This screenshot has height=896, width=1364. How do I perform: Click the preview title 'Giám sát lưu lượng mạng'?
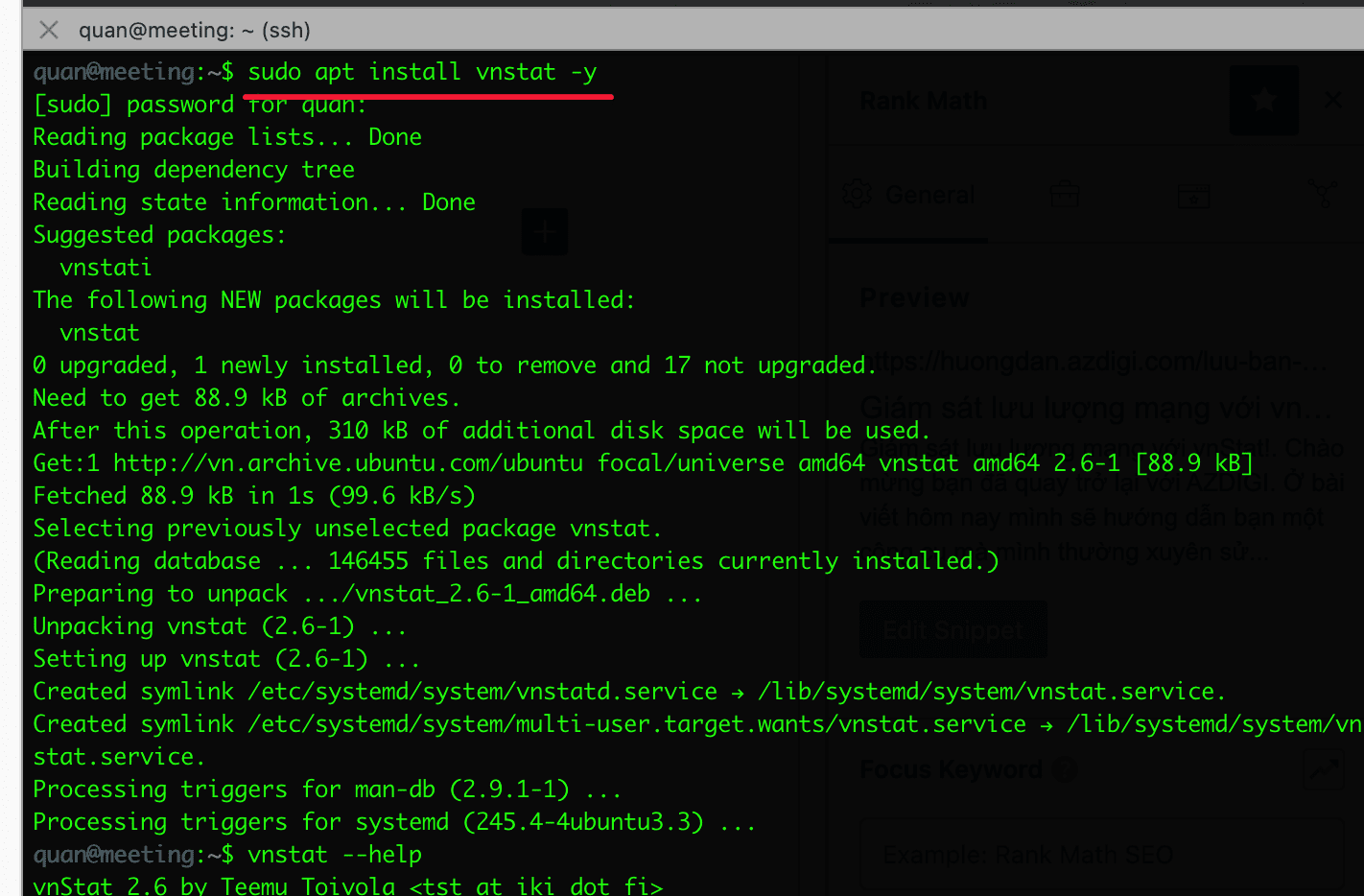tap(1095, 408)
